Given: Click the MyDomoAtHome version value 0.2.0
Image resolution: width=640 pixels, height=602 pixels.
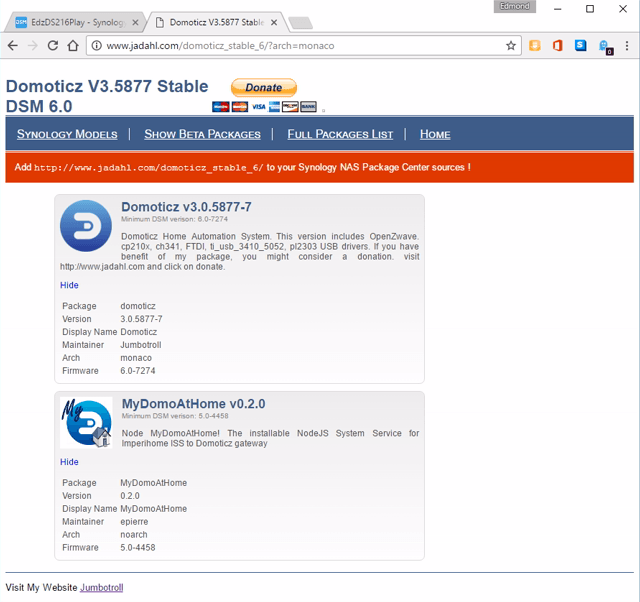Looking at the screenshot, I should (x=130, y=496).
